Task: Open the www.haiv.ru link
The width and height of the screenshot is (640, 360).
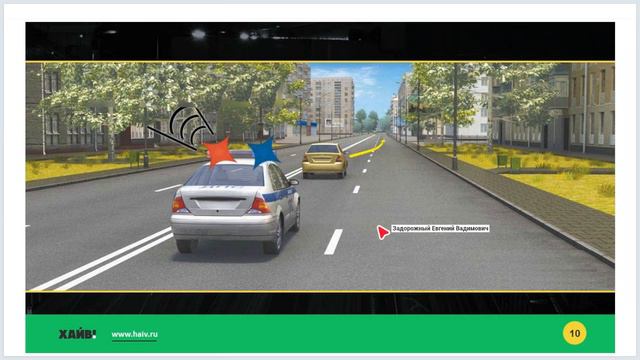Action: 134,334
